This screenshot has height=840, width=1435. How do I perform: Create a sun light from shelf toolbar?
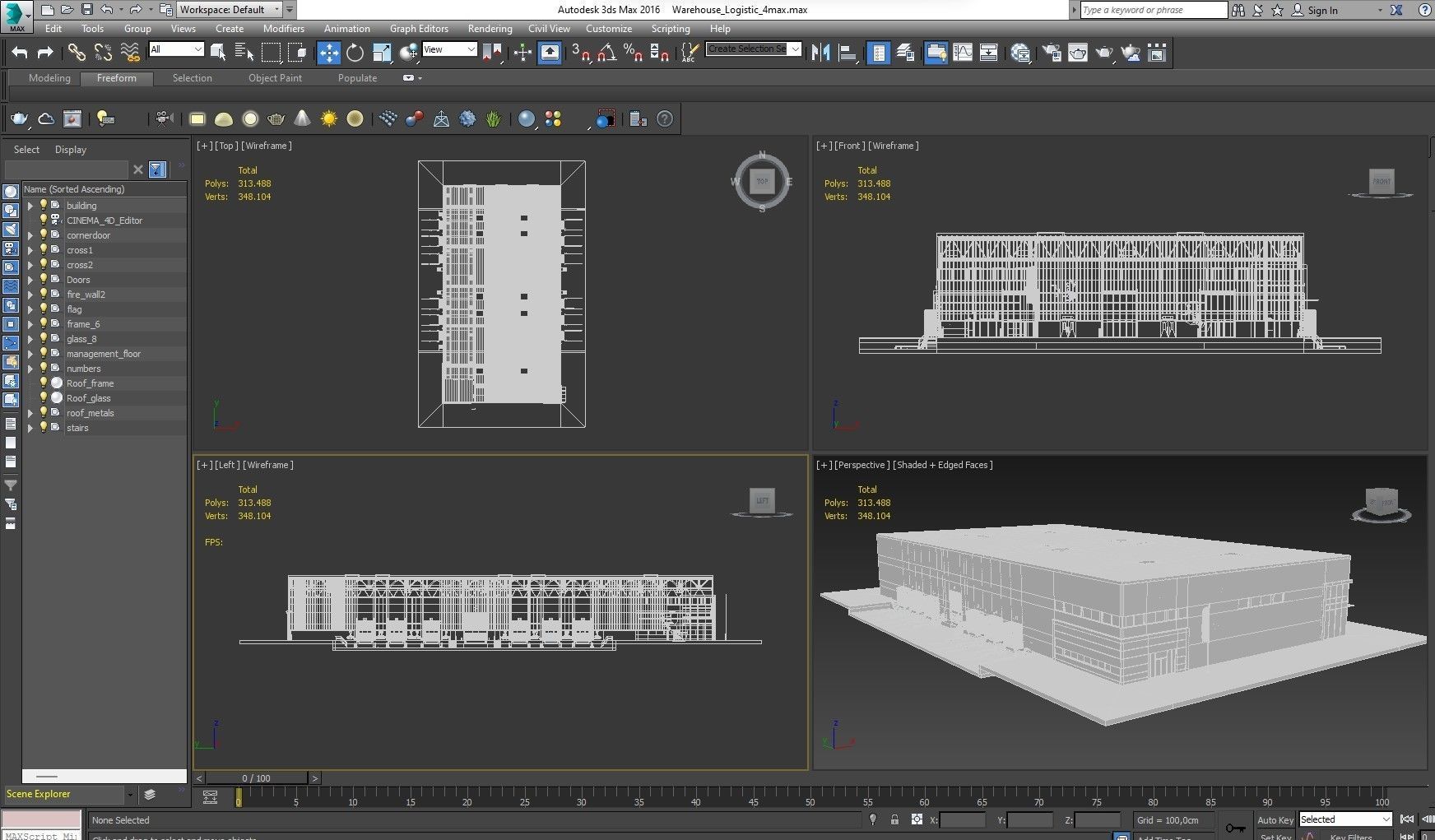[329, 119]
